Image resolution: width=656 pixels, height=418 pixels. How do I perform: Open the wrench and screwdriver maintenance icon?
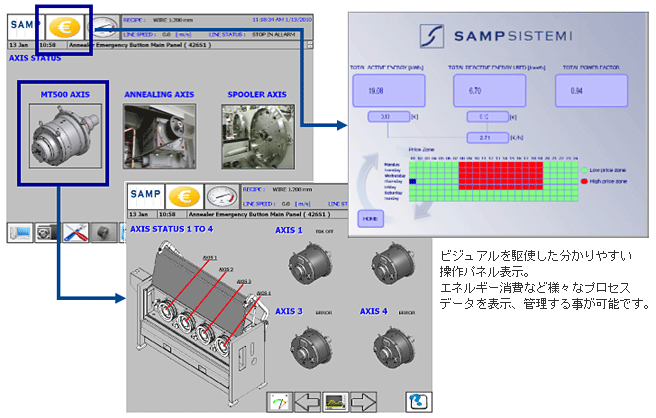pyautogui.click(x=76, y=232)
